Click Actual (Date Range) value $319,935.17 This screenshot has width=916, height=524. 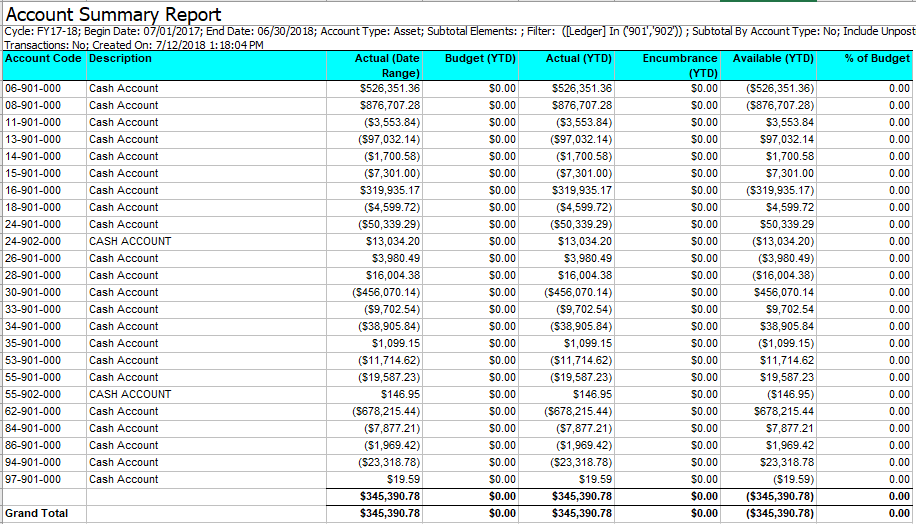390,190
